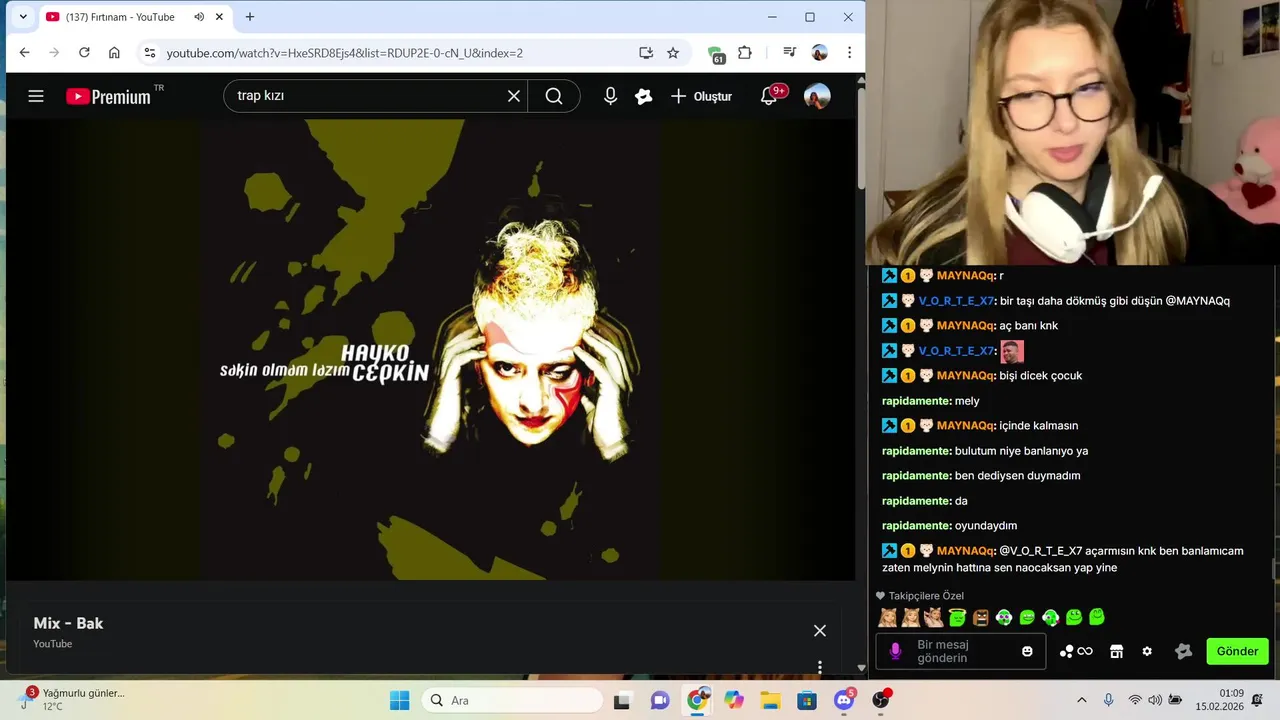Open File Explorer from taskbar
The image size is (1280, 720).
[x=770, y=700]
